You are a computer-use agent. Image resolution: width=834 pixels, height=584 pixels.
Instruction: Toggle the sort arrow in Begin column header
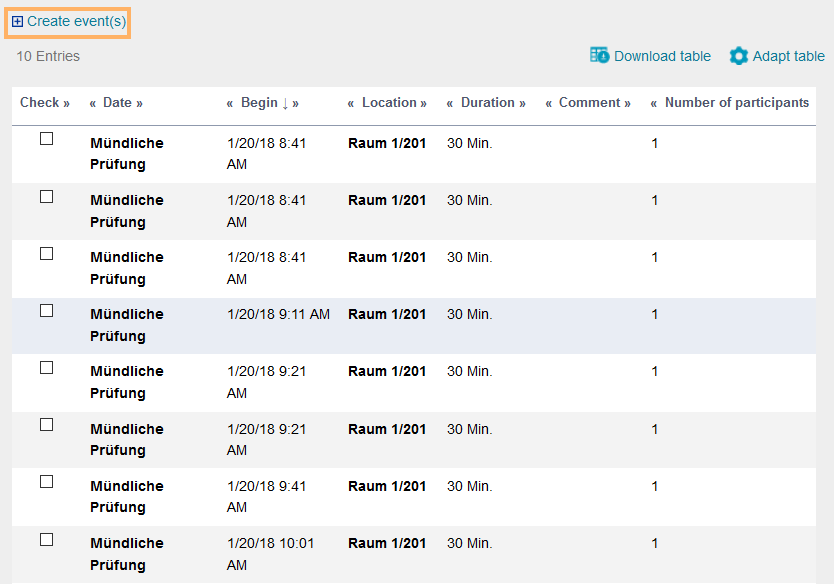tap(285, 103)
